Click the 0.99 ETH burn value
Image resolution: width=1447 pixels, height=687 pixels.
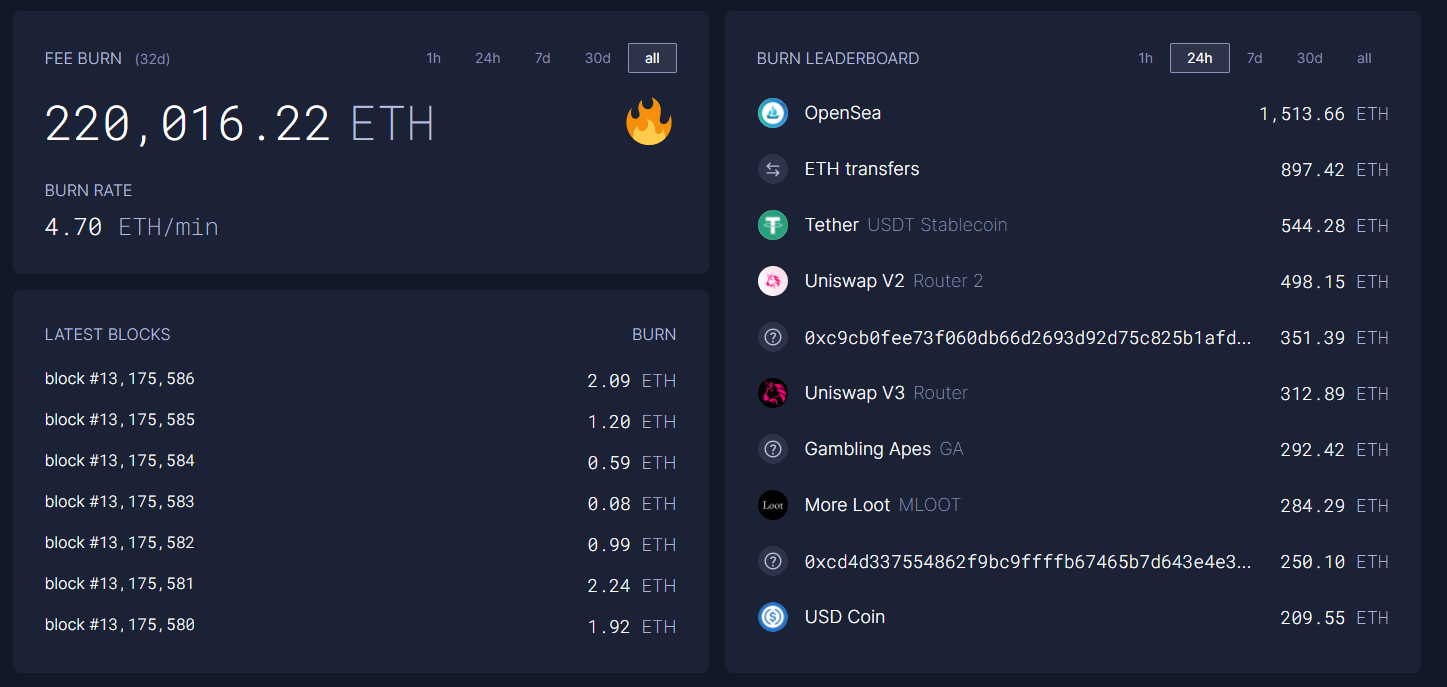pyautogui.click(x=632, y=545)
